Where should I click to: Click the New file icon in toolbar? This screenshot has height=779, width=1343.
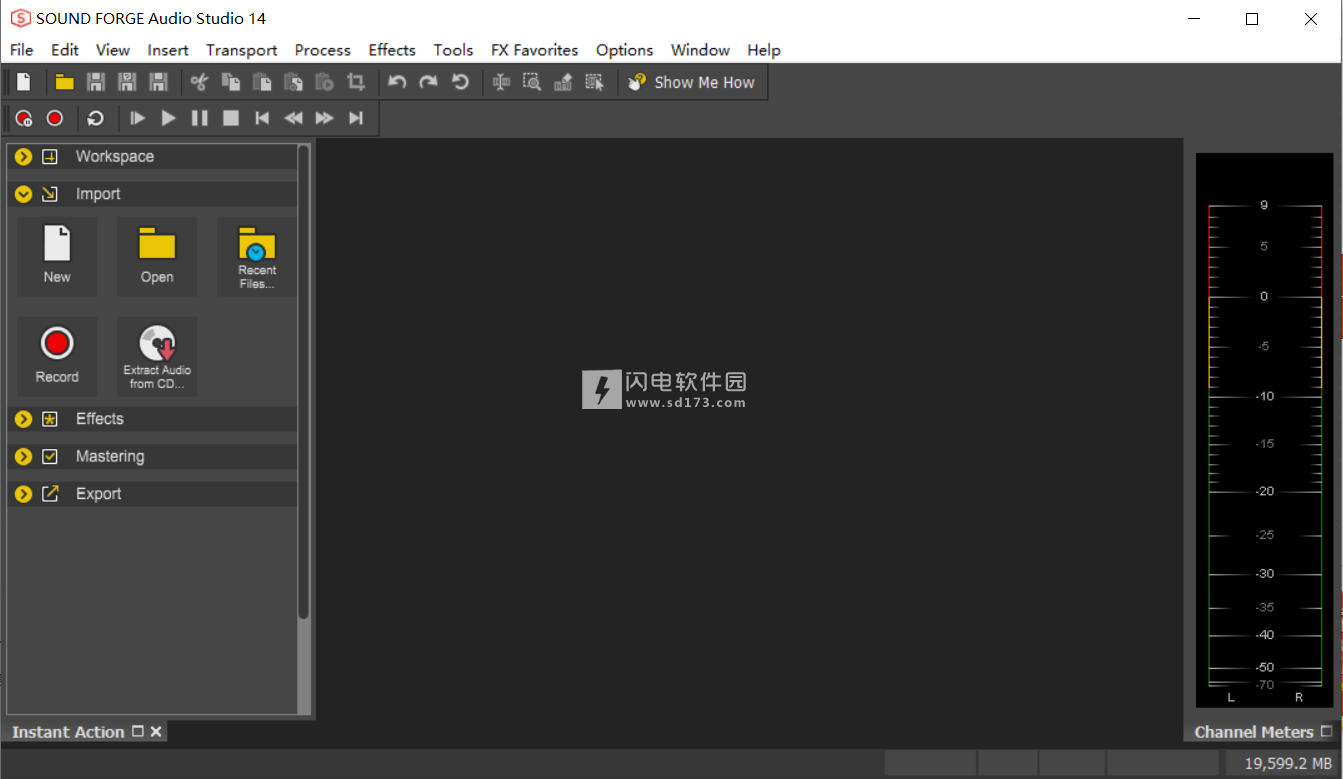(24, 82)
